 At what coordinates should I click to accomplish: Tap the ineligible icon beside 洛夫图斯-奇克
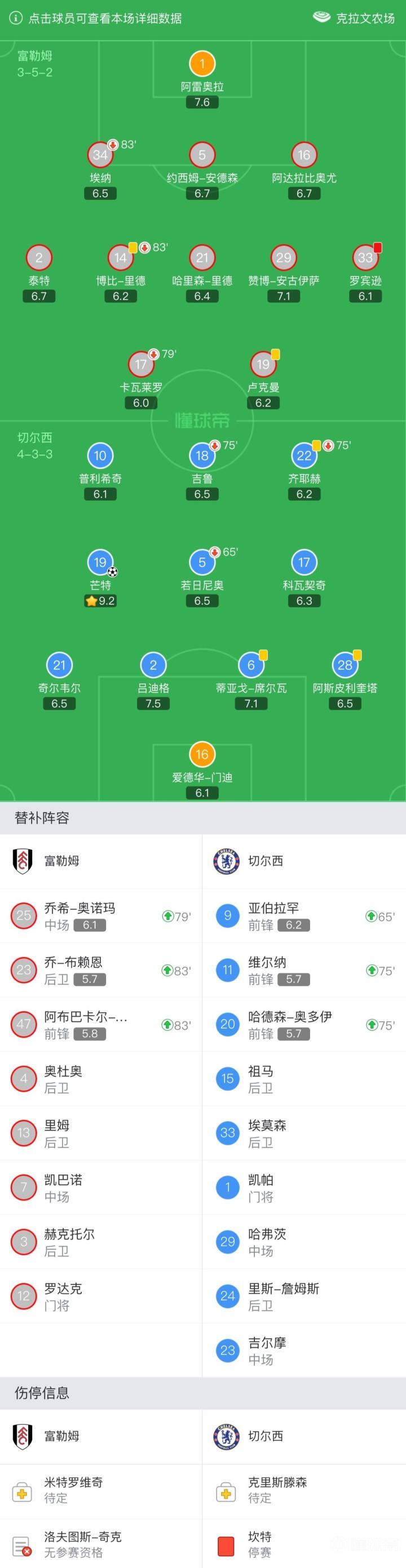[x=23, y=1544]
